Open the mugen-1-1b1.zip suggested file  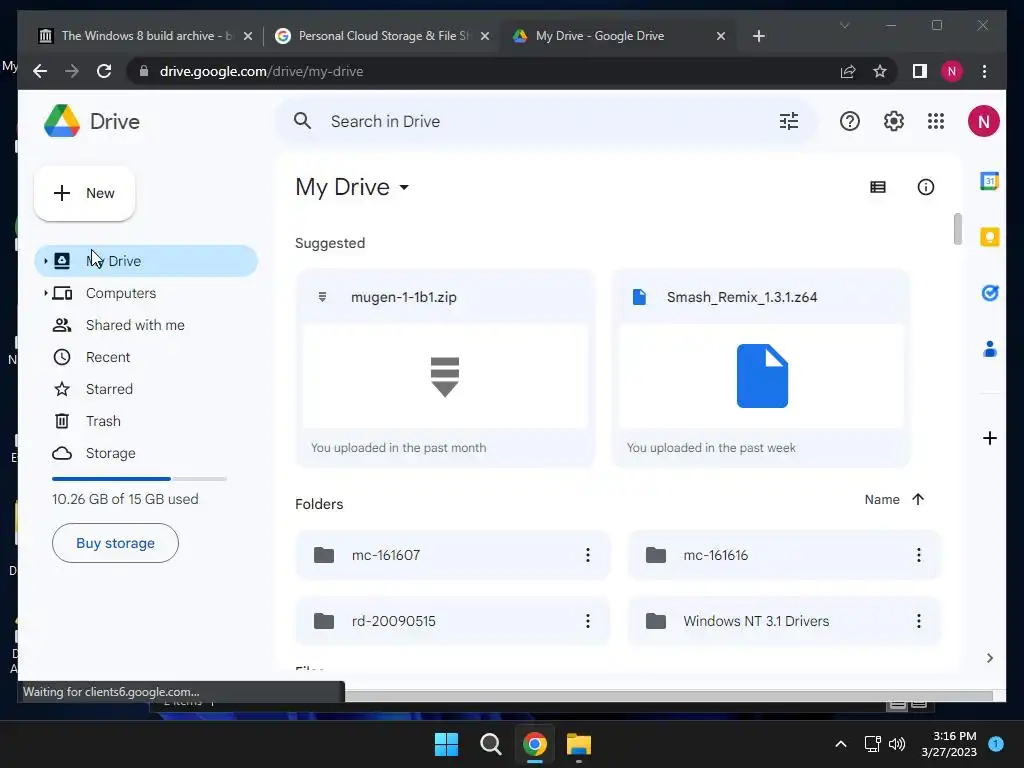point(445,368)
